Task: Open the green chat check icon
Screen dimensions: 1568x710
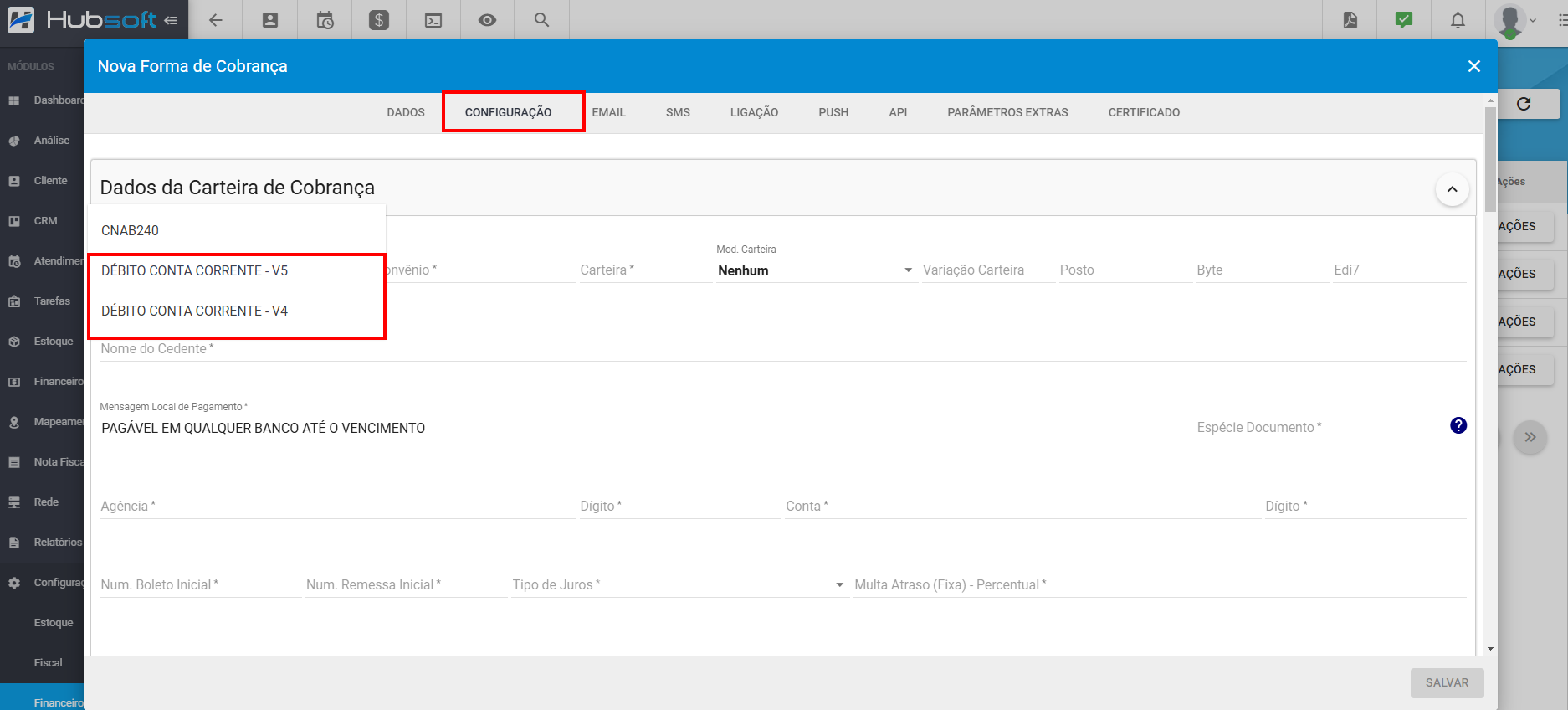Action: [x=1404, y=20]
